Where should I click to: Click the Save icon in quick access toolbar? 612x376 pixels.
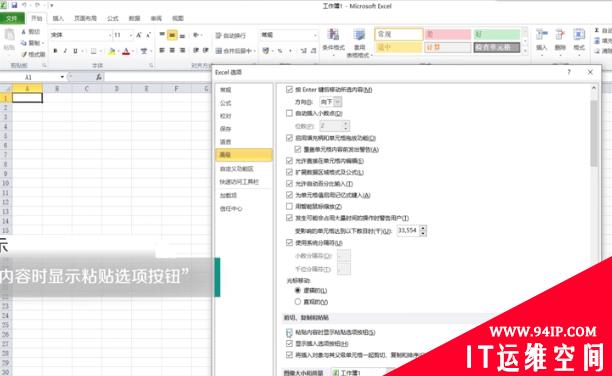pyautogui.click(x=14, y=5)
